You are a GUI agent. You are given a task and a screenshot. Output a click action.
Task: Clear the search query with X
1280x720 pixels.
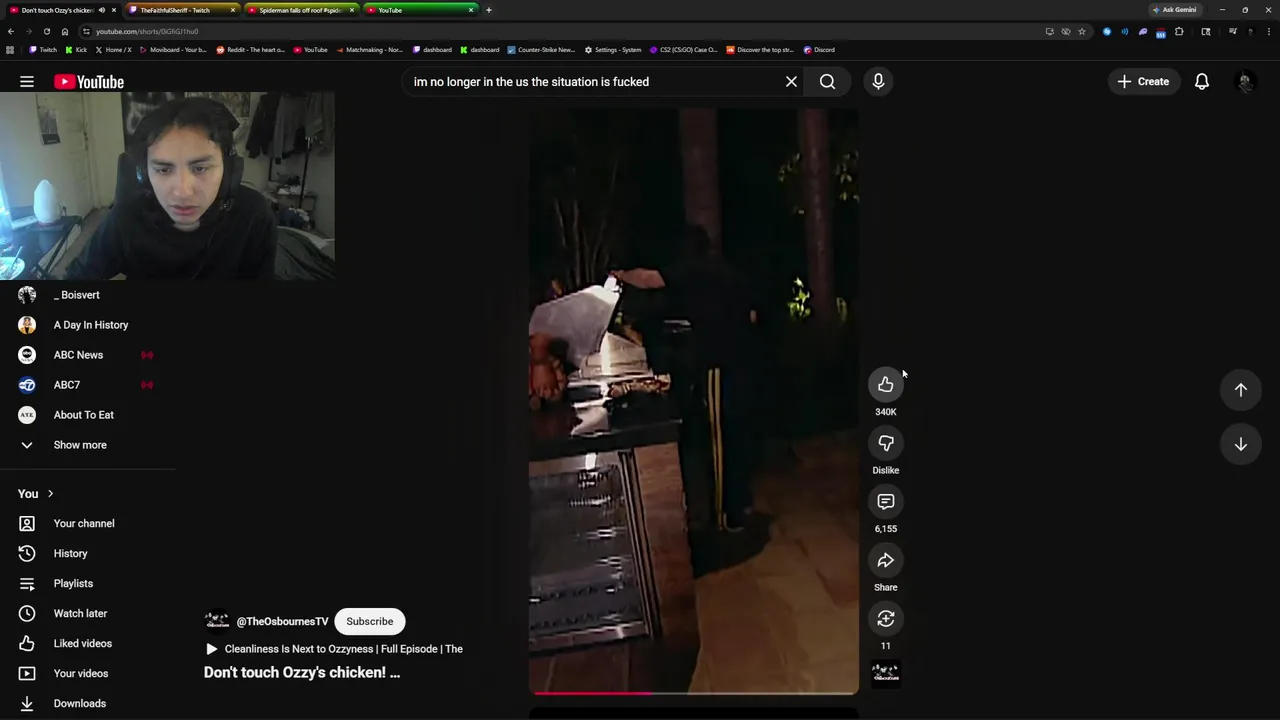[791, 82]
